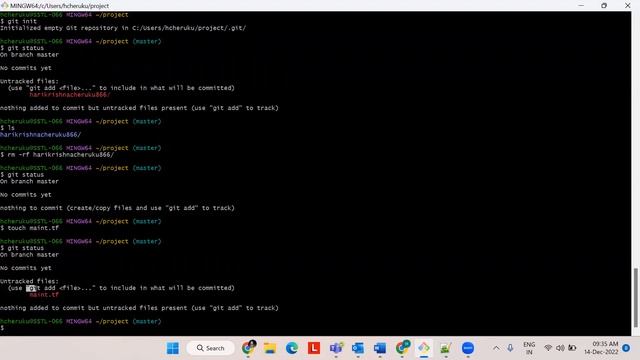Click the last empty '$' prompt line

click(x=2, y=328)
